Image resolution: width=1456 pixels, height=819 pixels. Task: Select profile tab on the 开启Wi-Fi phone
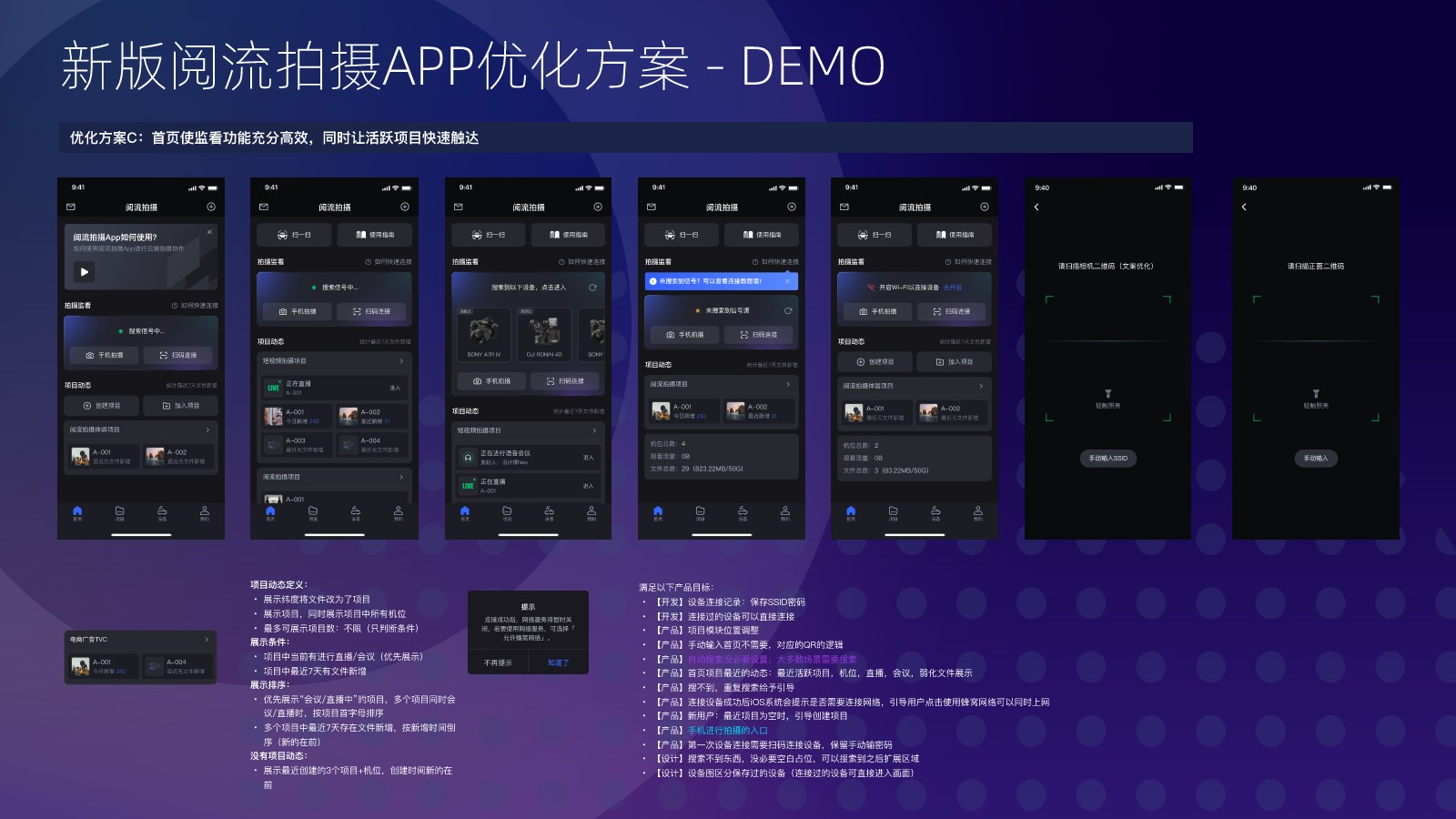[978, 513]
